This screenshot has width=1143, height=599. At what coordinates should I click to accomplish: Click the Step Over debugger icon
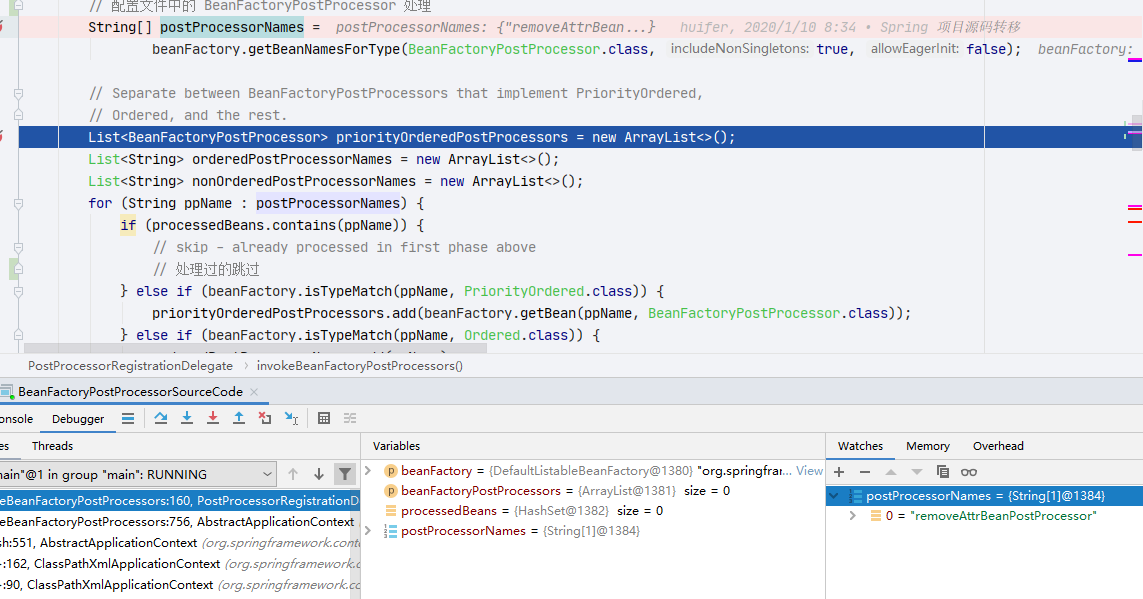(x=160, y=418)
